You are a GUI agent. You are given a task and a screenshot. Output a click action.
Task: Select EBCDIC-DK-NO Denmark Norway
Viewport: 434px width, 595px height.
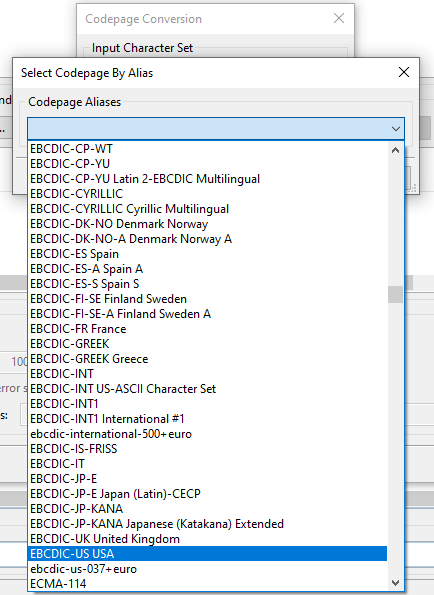(208, 224)
